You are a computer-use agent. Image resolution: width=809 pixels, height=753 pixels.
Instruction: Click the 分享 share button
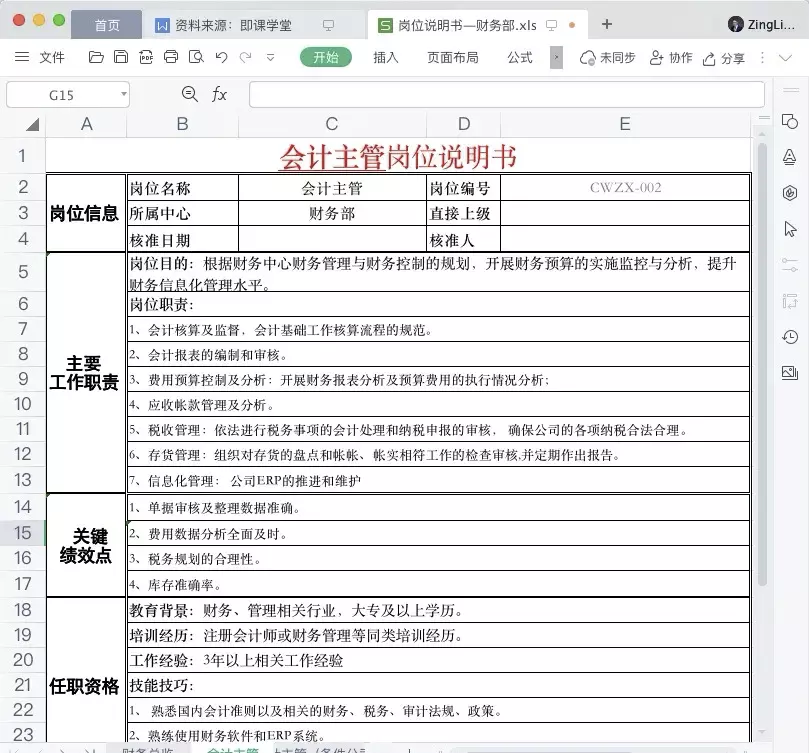coord(723,57)
